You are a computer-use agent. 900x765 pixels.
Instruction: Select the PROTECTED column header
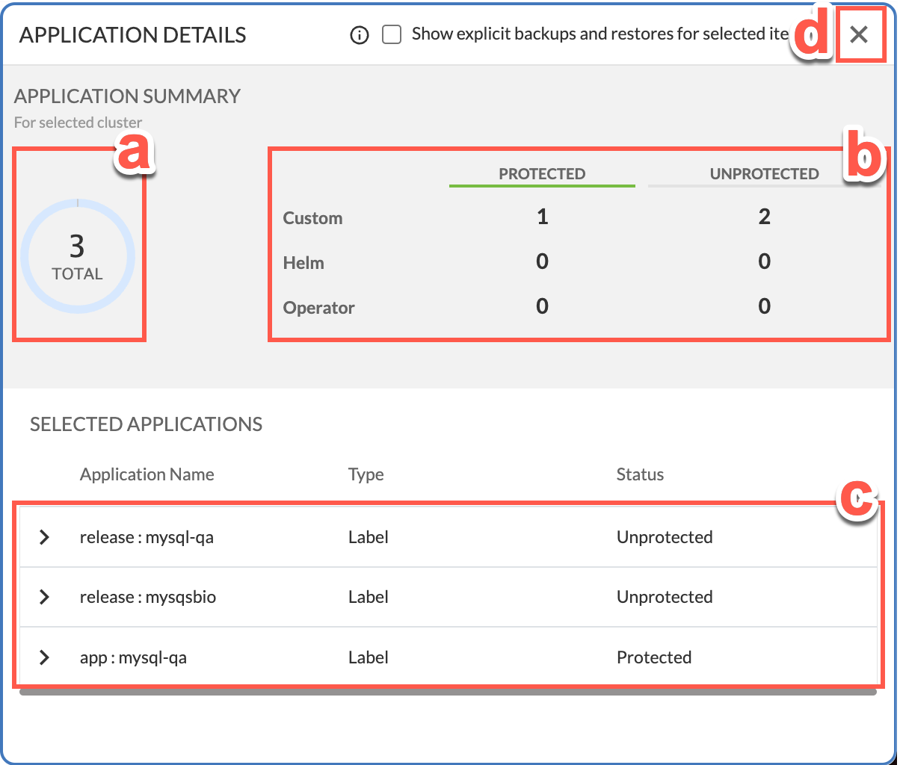point(542,173)
